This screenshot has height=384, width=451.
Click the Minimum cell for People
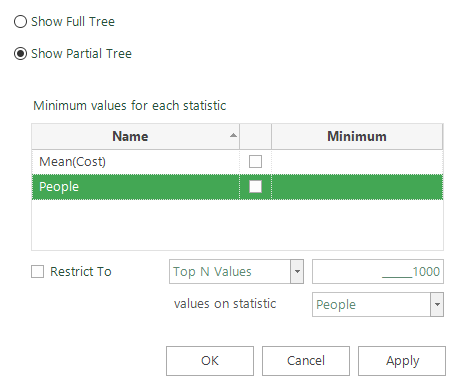[357, 187]
